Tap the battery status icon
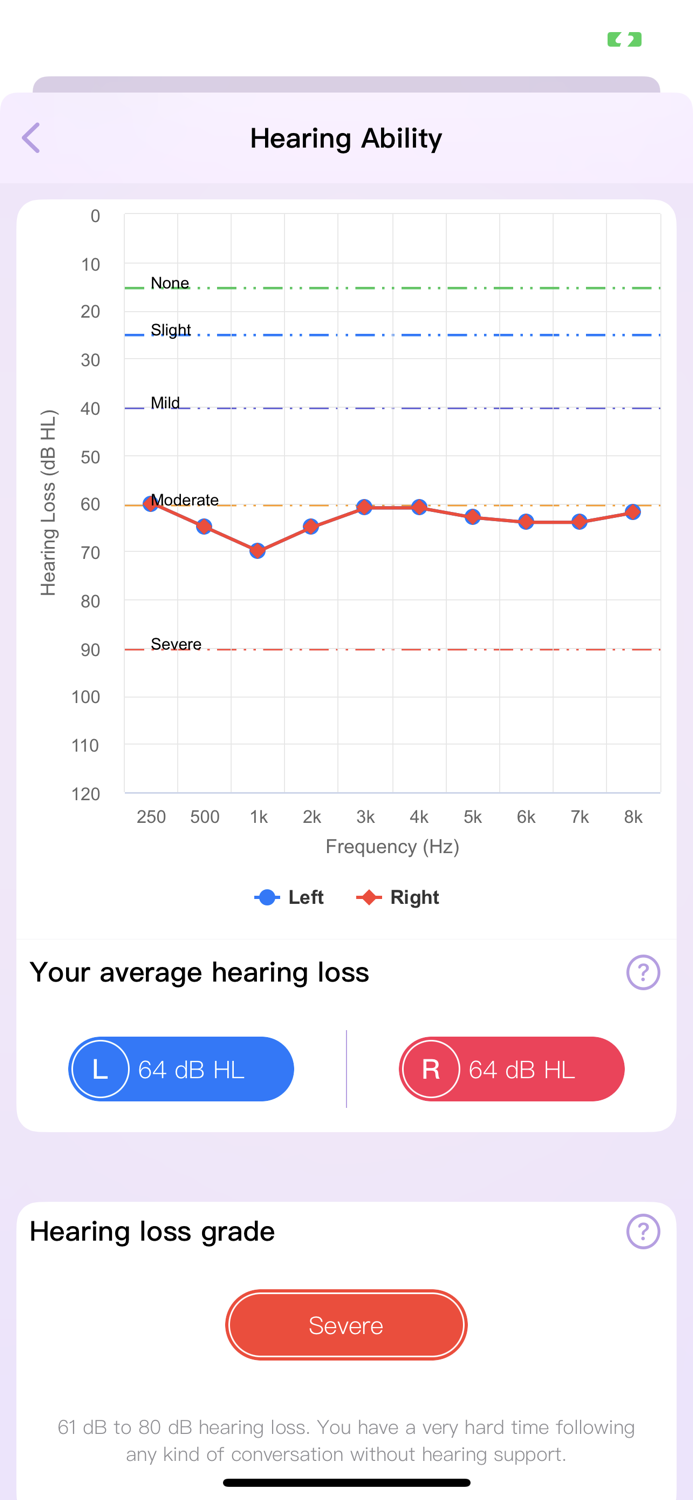 [623, 39]
